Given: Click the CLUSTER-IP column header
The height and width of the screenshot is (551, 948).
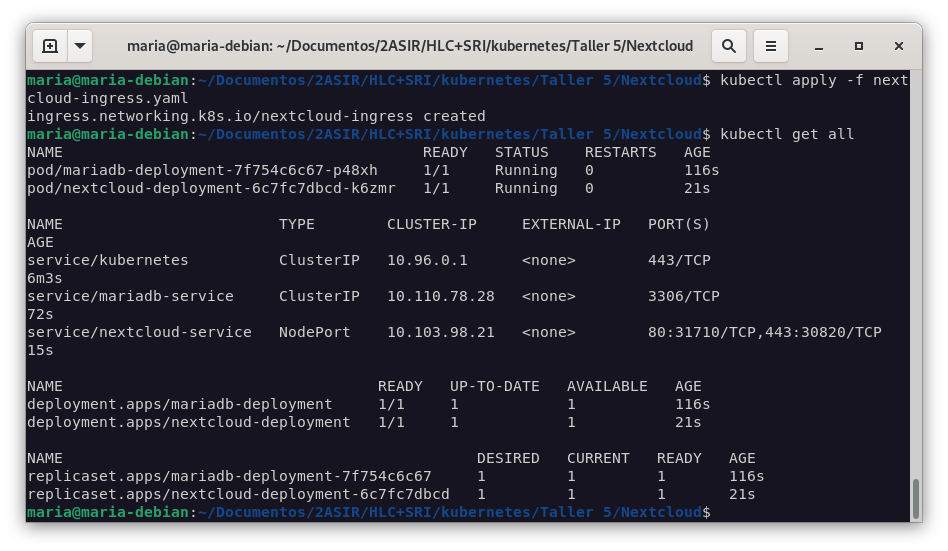Looking at the screenshot, I should (x=432, y=224).
